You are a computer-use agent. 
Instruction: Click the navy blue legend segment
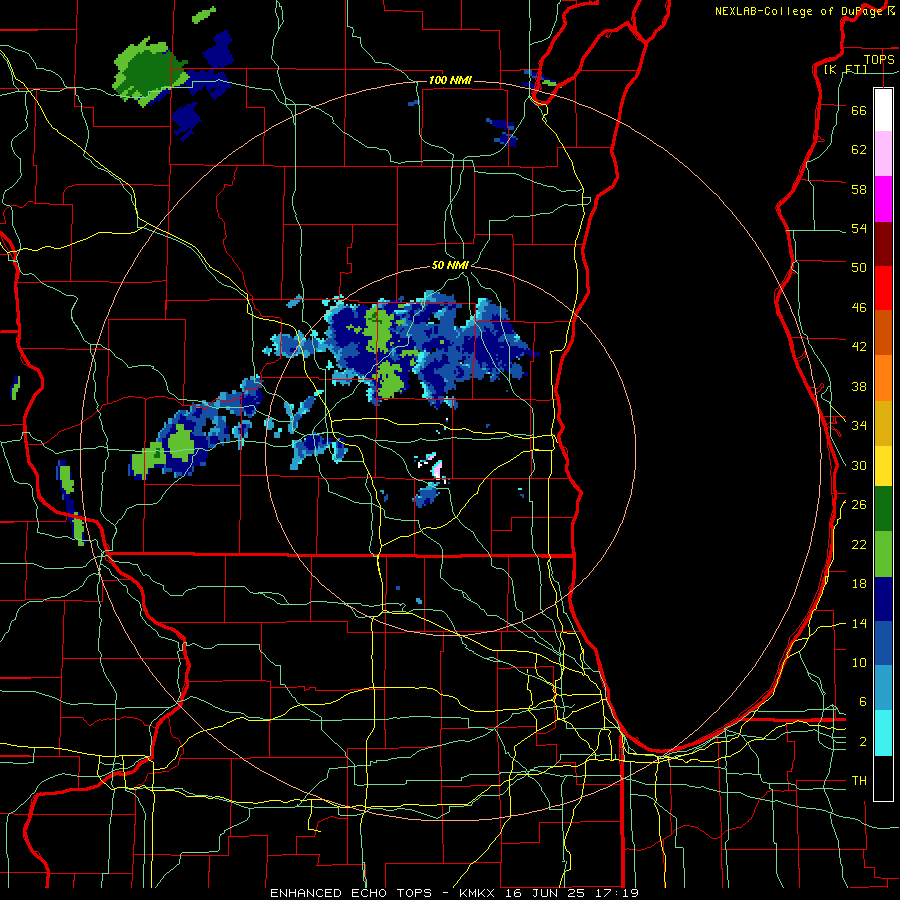pyautogui.click(x=883, y=599)
